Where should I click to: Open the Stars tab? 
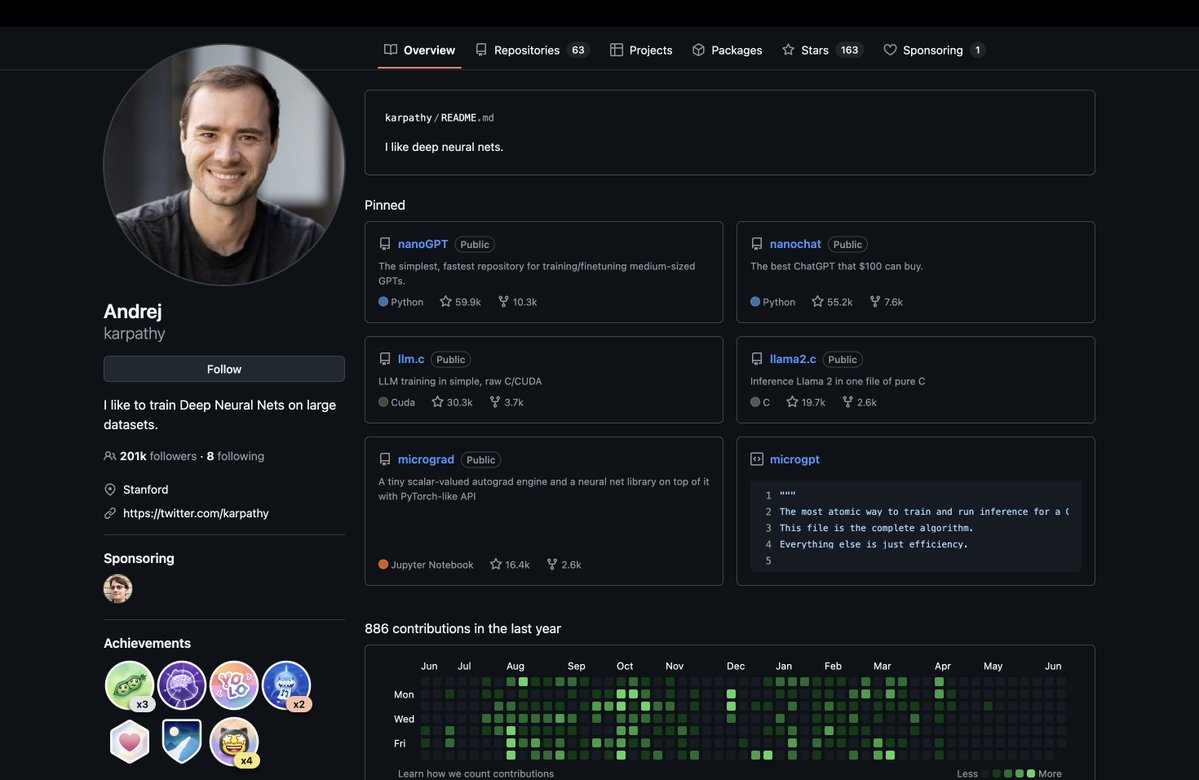822,50
